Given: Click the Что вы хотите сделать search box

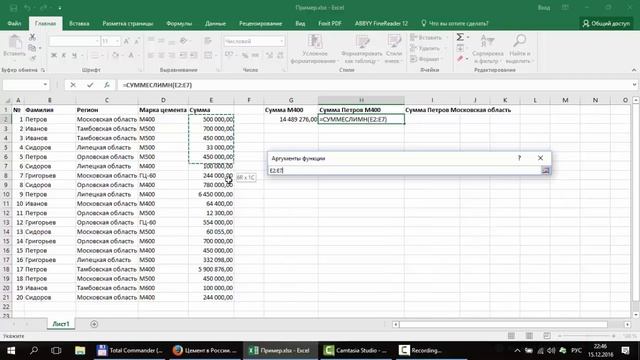Looking at the screenshot, I should pos(454,24).
